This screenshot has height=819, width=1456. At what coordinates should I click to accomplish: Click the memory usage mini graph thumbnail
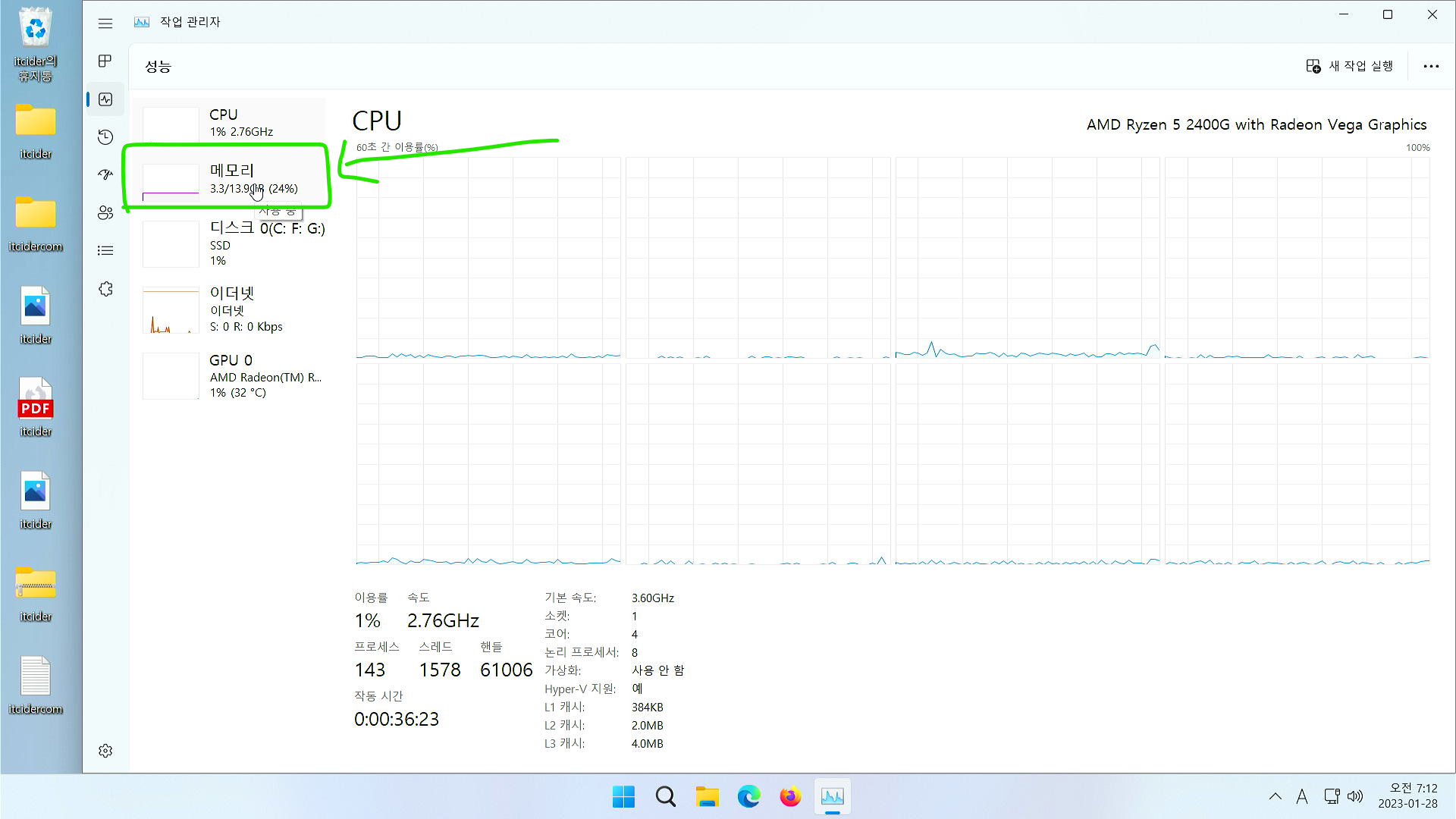(x=171, y=182)
